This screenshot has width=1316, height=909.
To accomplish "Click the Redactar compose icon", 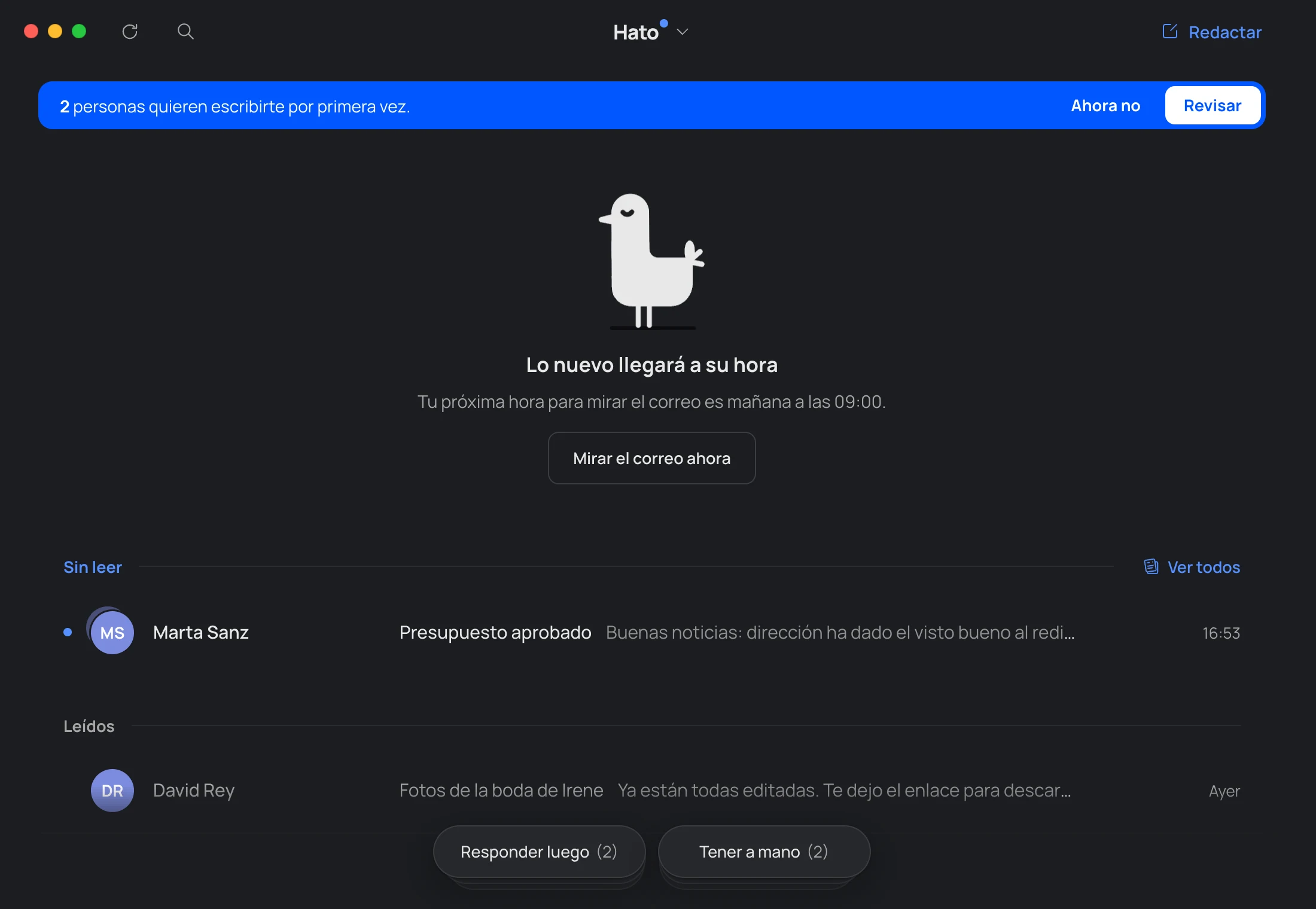I will click(1170, 31).
